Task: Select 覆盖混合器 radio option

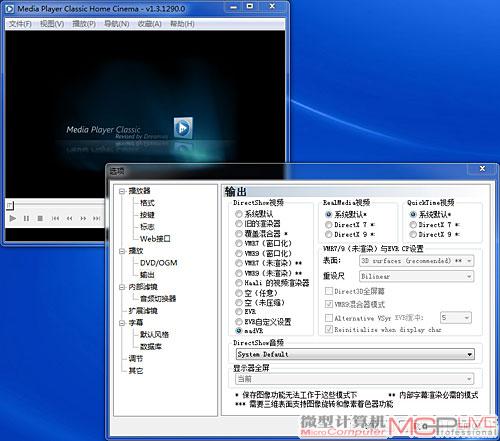Action: coord(239,233)
